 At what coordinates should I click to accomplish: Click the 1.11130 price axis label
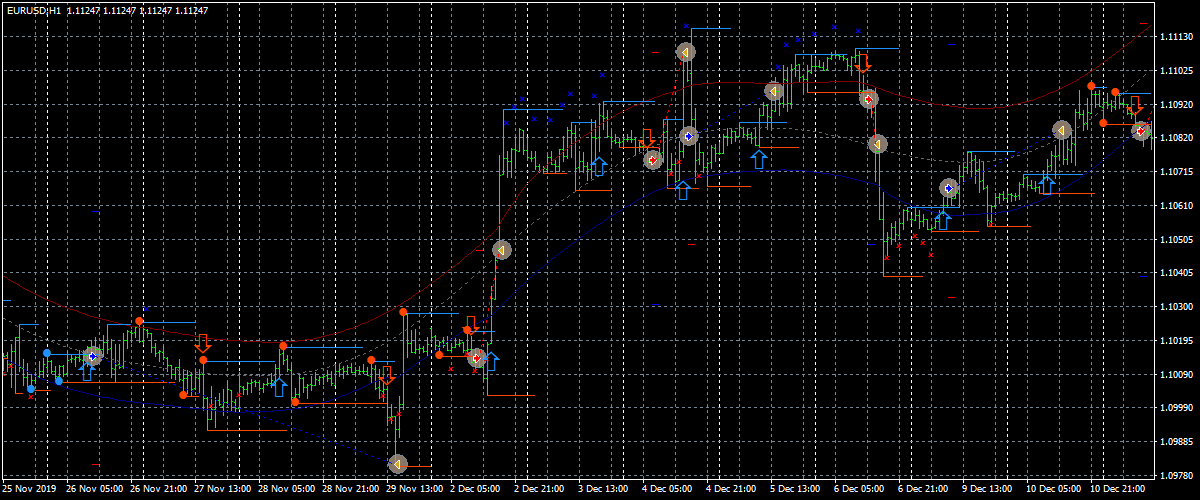pos(1174,37)
